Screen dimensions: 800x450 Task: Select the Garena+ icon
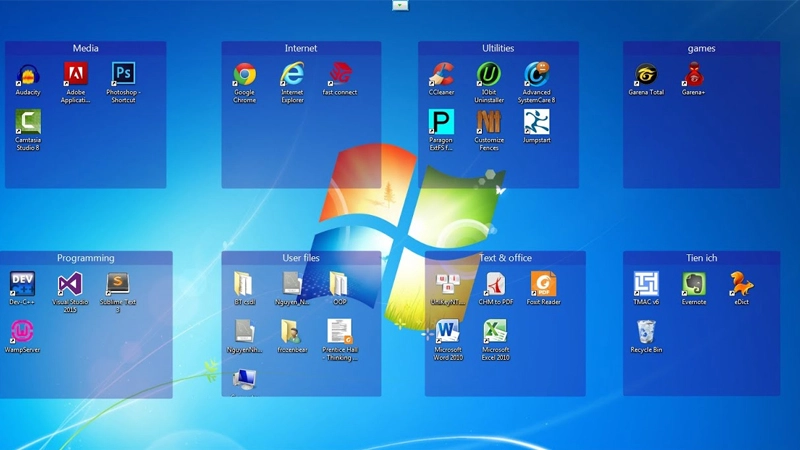694,74
